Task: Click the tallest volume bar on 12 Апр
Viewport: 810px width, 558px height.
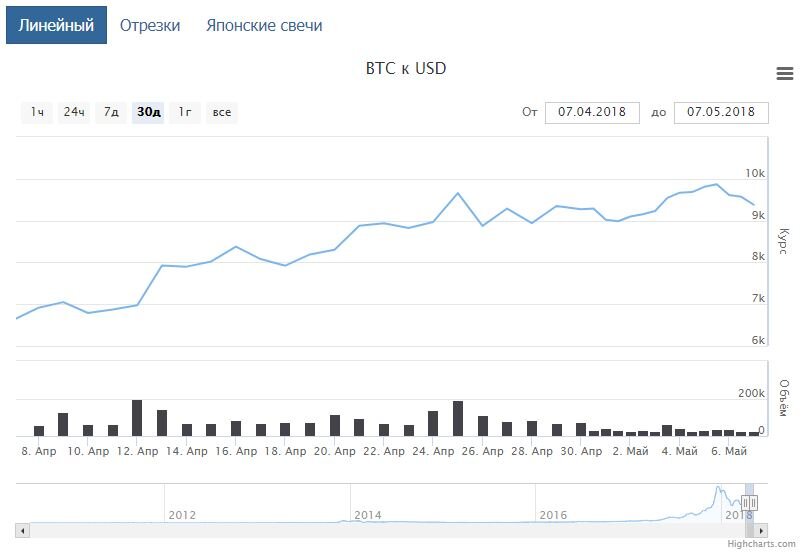Action: point(137,418)
